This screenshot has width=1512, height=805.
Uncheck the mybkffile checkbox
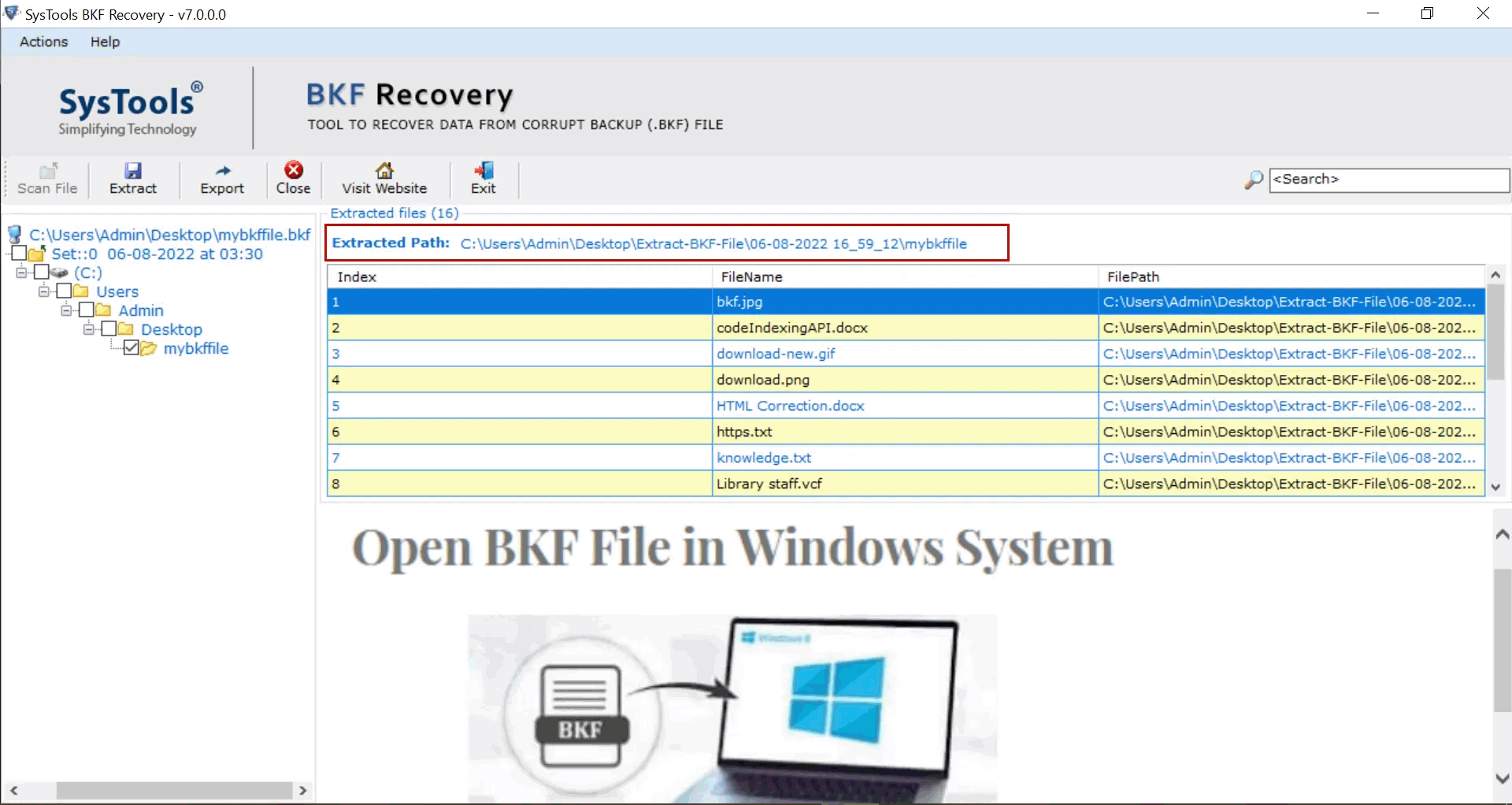click(x=132, y=347)
